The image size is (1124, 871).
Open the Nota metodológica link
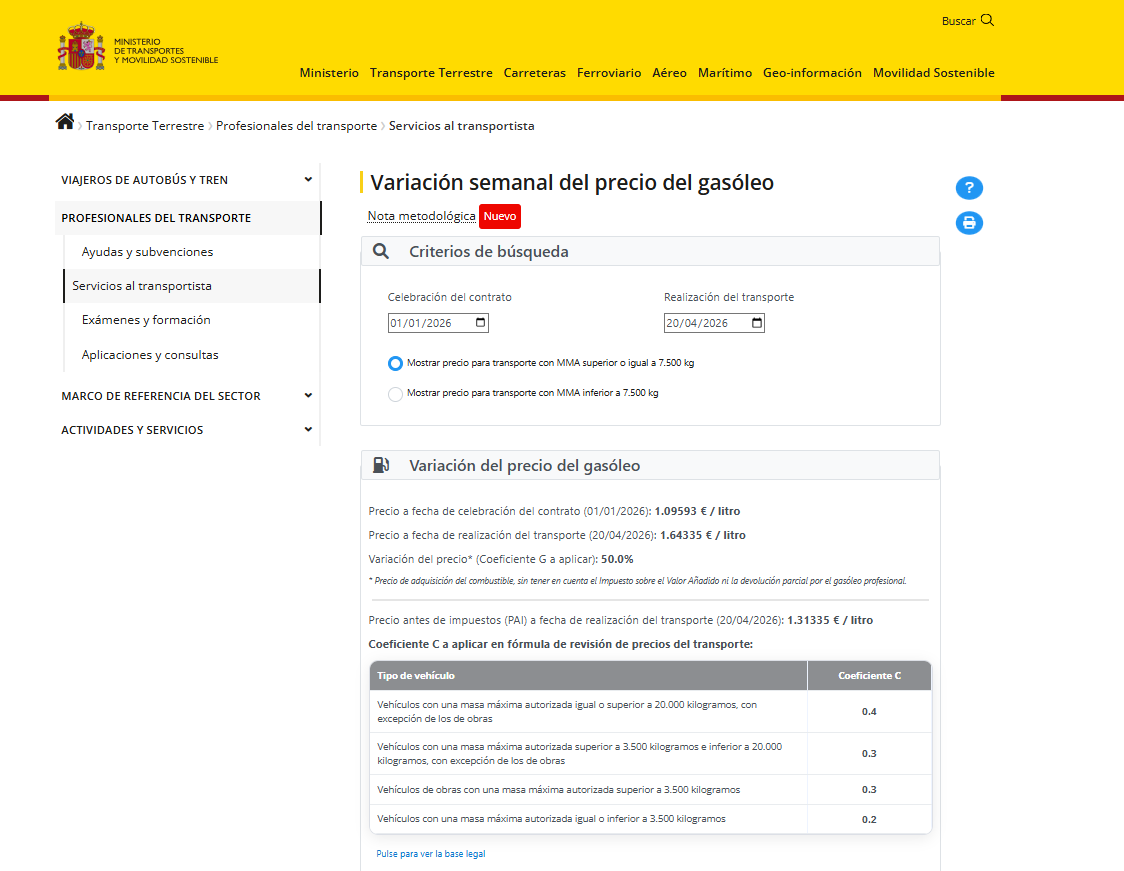[x=421, y=216]
